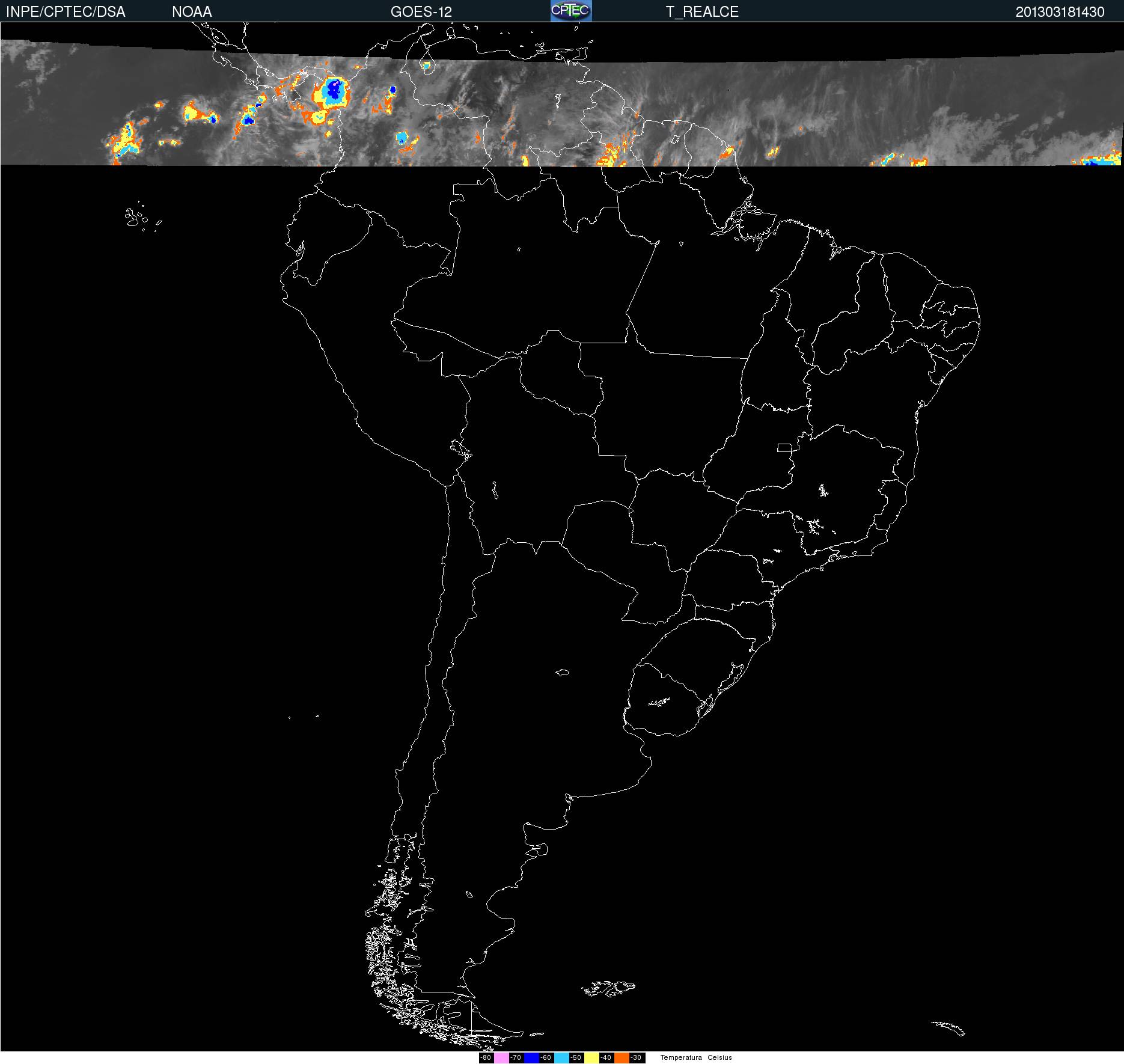Click the -40 legend value
Image resolution: width=1124 pixels, height=1064 pixels.
(x=606, y=1057)
